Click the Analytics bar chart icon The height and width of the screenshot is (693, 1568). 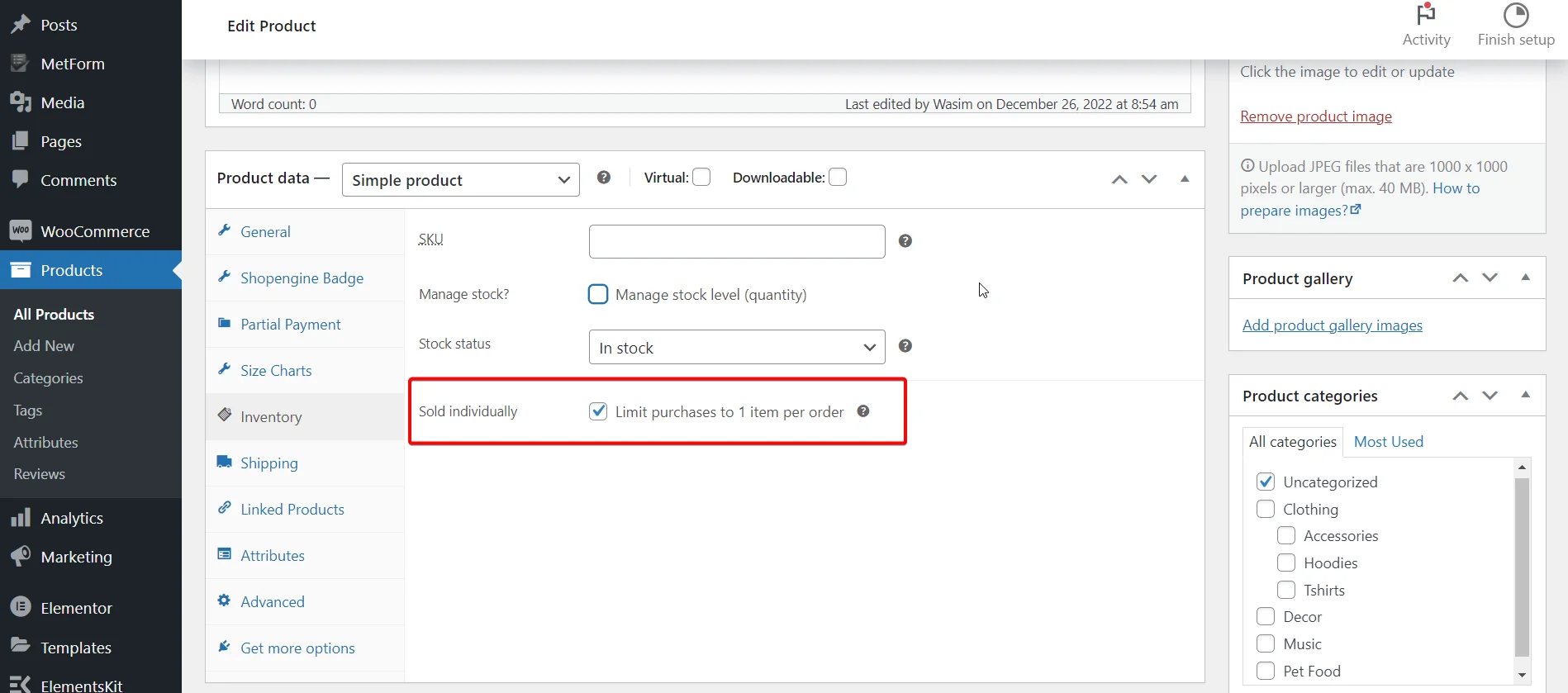(x=21, y=518)
